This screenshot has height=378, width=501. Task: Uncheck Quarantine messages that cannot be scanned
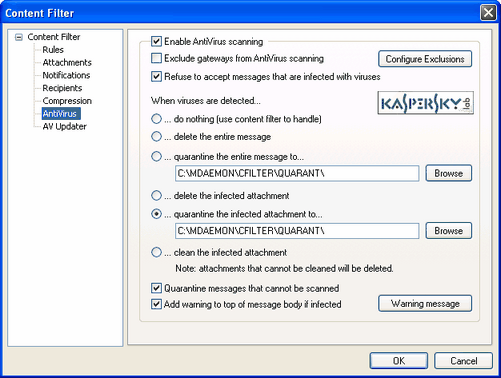[156, 288]
